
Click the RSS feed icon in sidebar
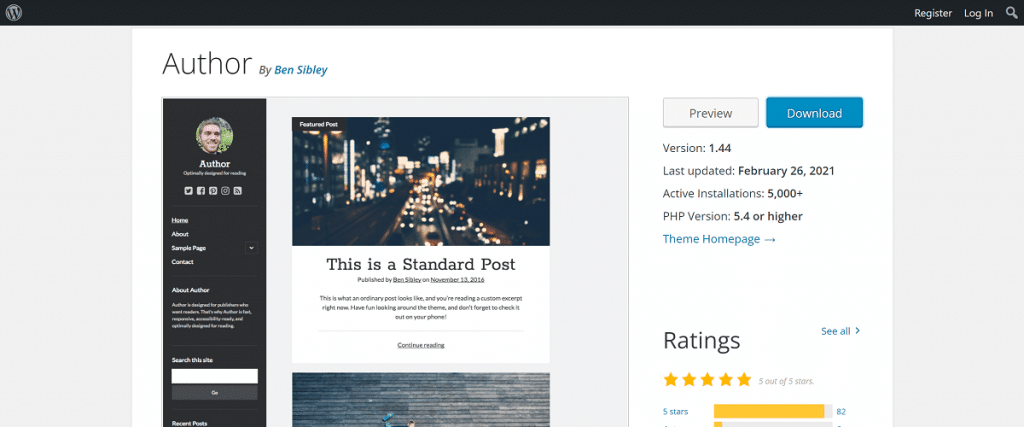tap(238, 190)
